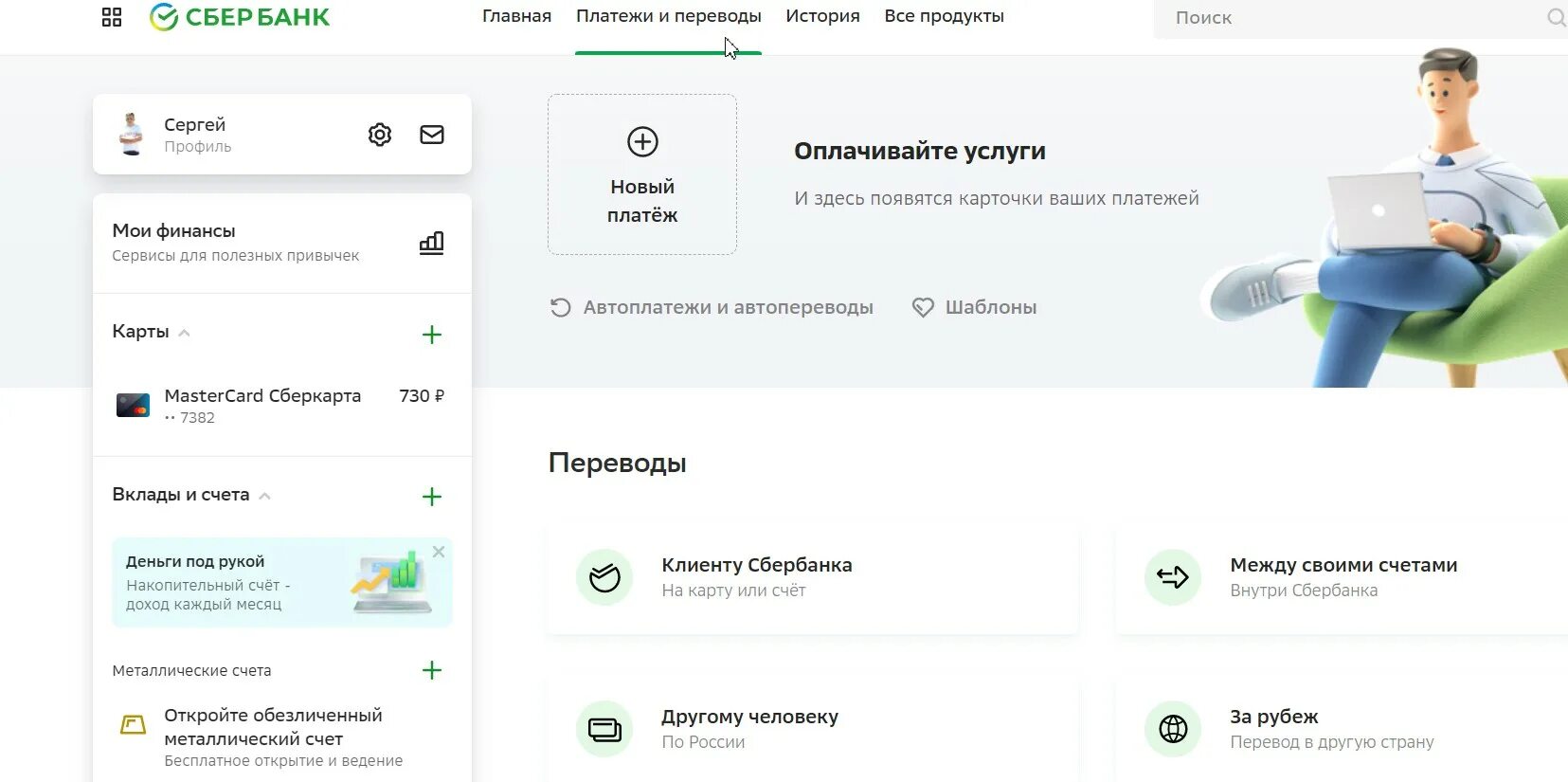Image resolution: width=1568 pixels, height=782 pixels.
Task: Open Между своими счетами transfer
Action: 1342,577
